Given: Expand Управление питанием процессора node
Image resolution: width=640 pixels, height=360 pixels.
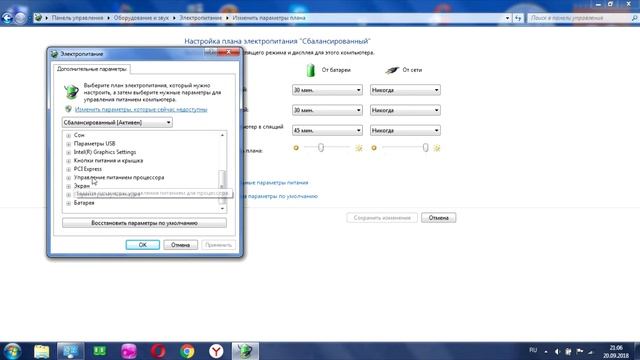Looking at the screenshot, I should pyautogui.click(x=69, y=178).
